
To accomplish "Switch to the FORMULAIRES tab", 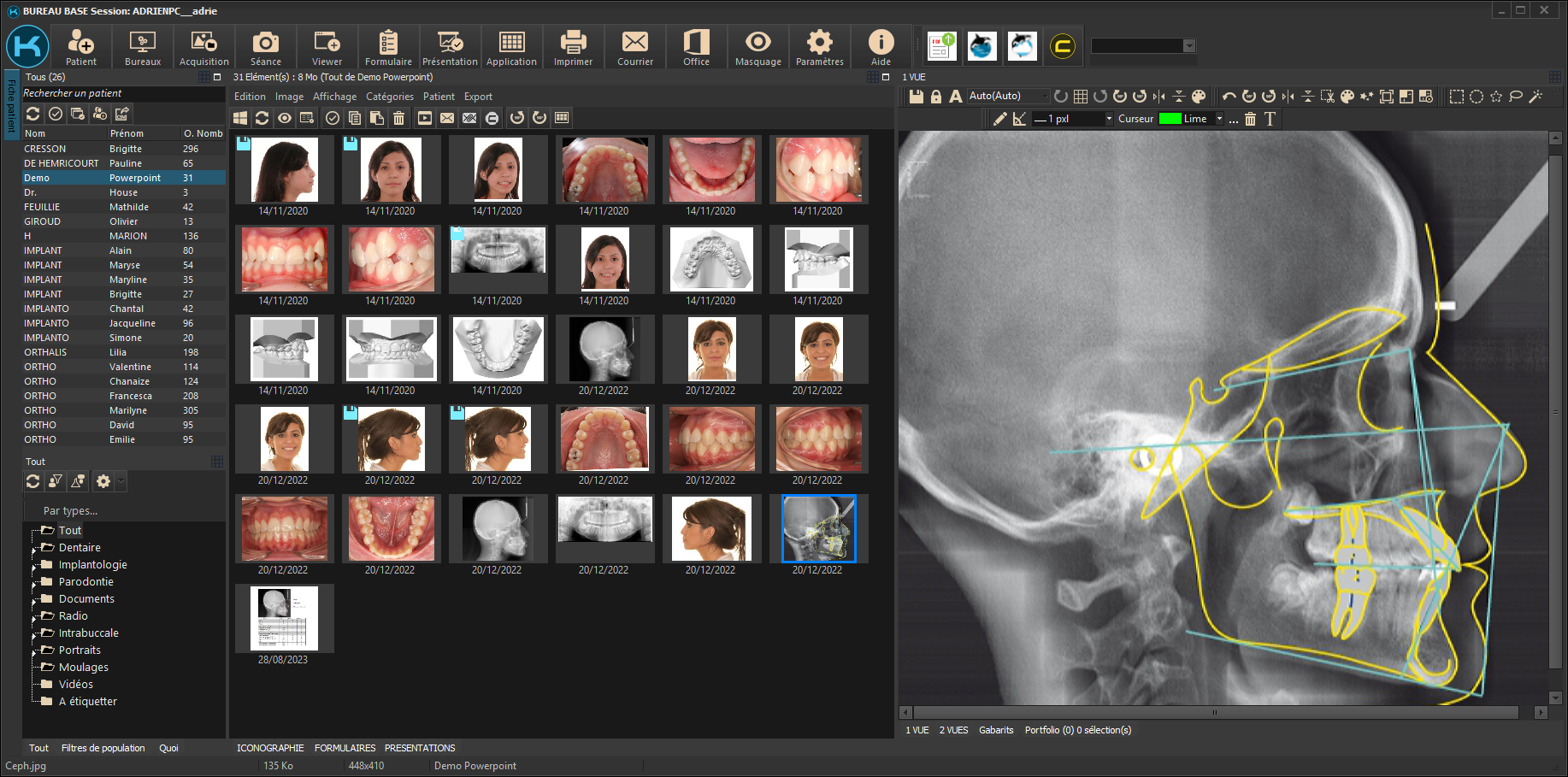I will [x=345, y=748].
